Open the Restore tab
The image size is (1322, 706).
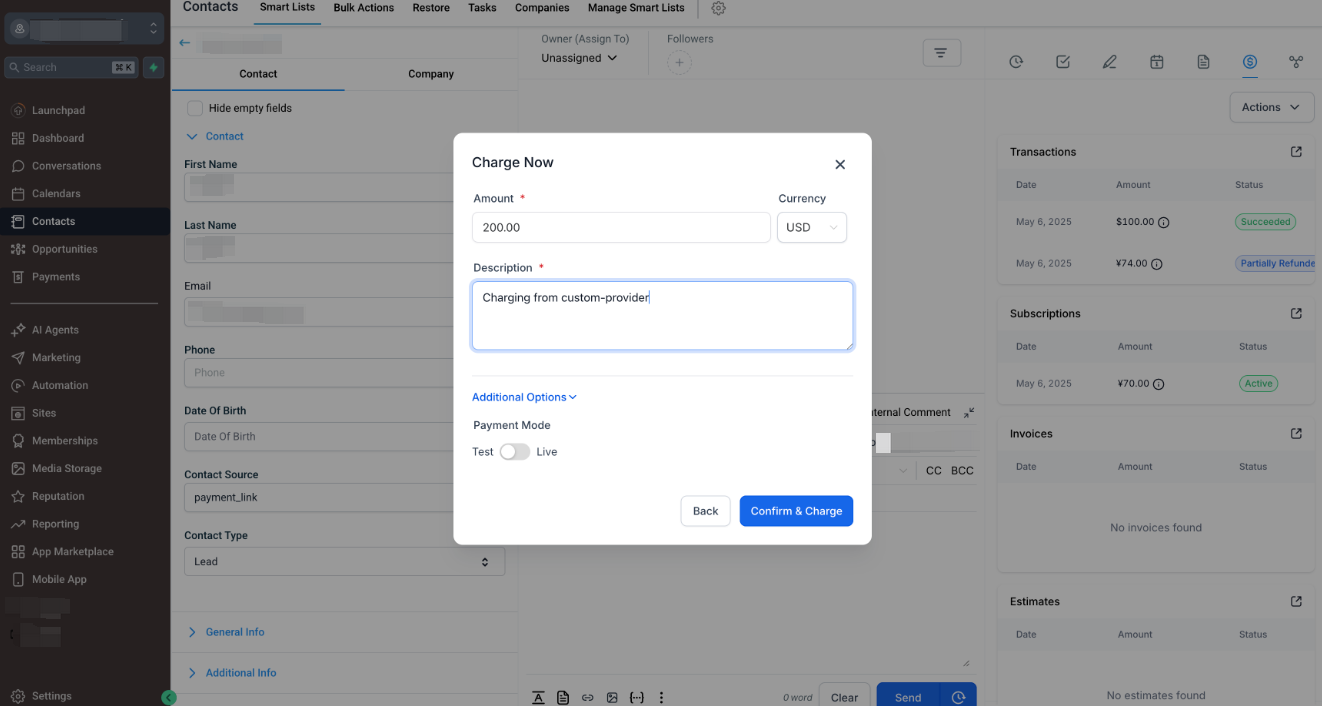pos(431,8)
